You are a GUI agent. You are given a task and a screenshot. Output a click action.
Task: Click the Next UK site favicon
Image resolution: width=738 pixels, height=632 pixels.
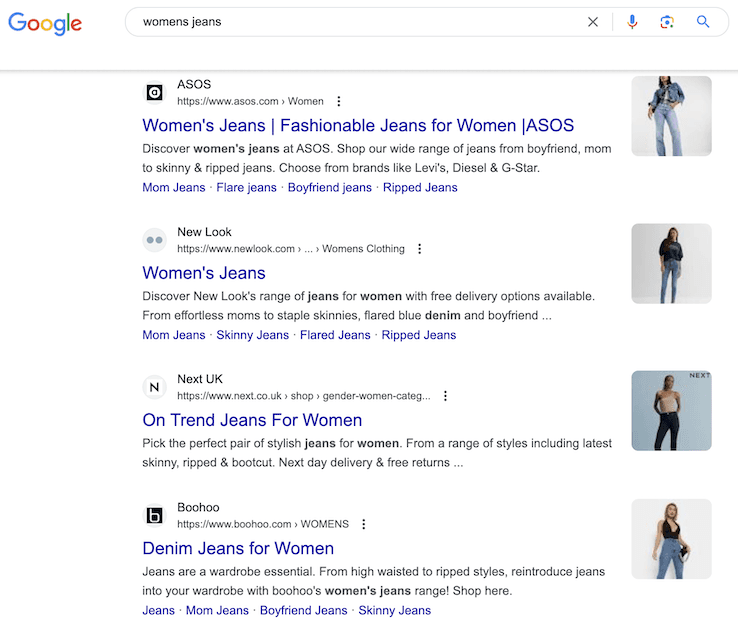pyautogui.click(x=154, y=387)
